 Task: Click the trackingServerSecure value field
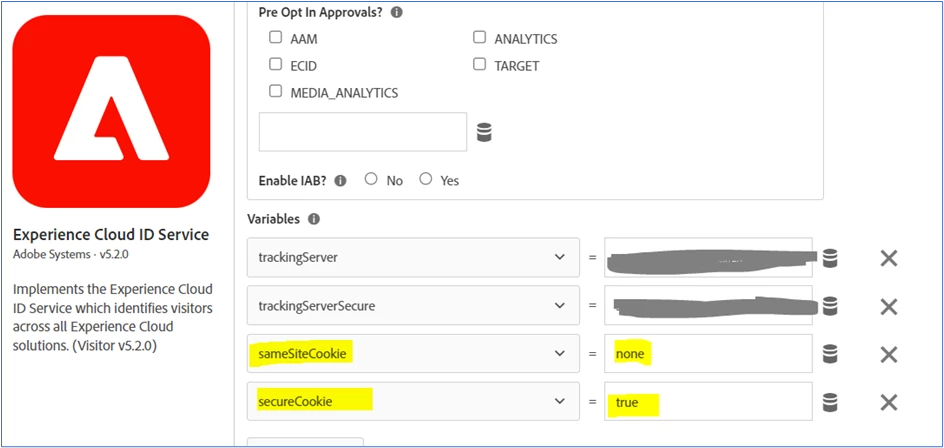pos(709,305)
